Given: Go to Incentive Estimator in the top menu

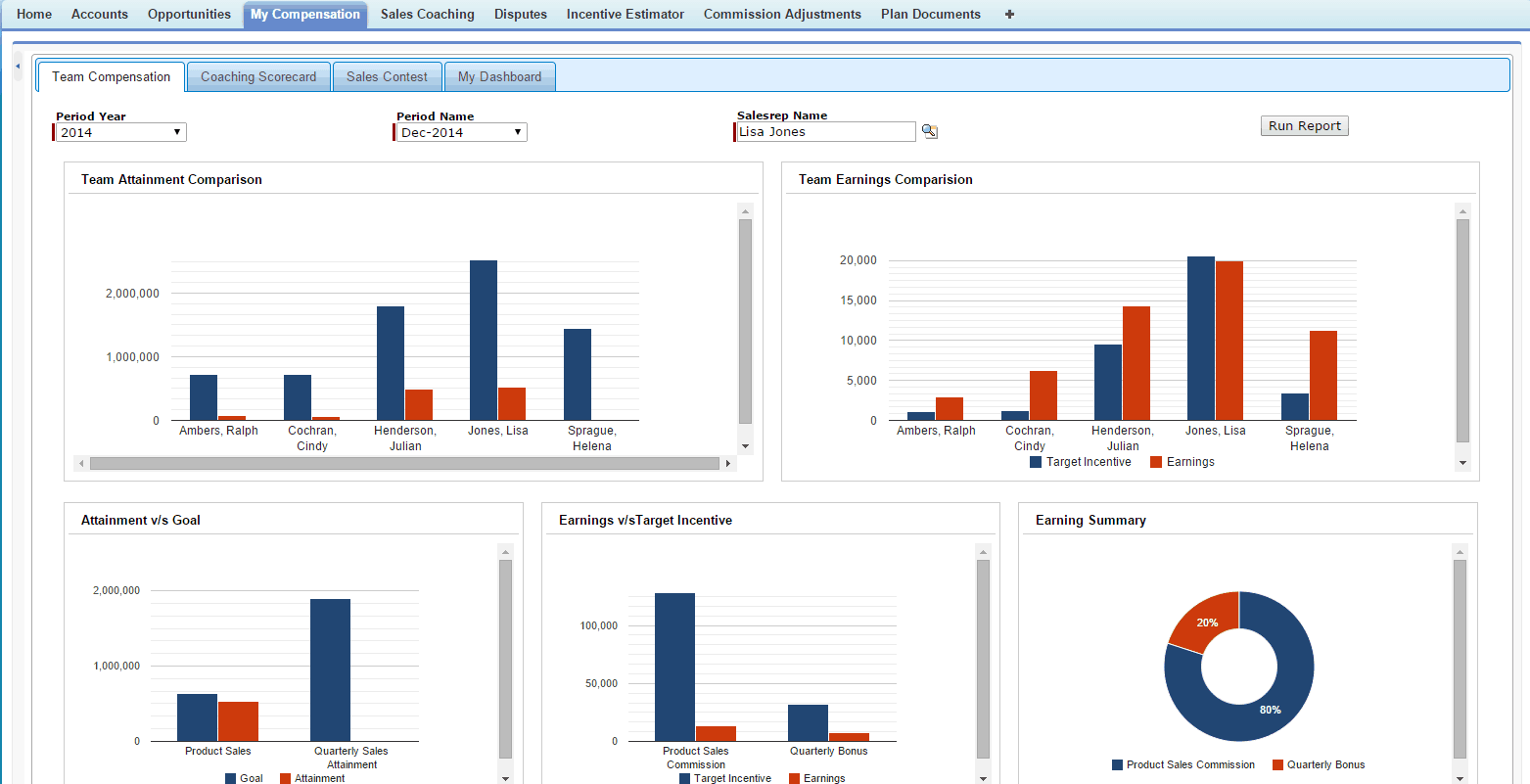Looking at the screenshot, I should [x=625, y=15].
